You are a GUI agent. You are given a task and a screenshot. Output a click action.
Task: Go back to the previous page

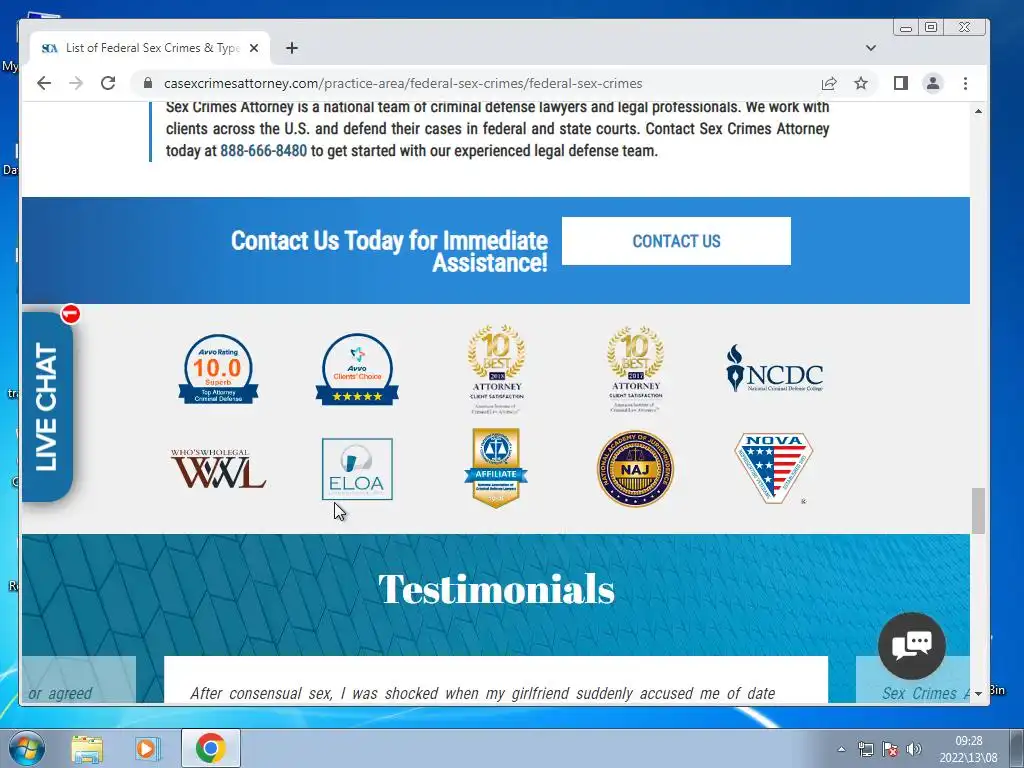[44, 84]
